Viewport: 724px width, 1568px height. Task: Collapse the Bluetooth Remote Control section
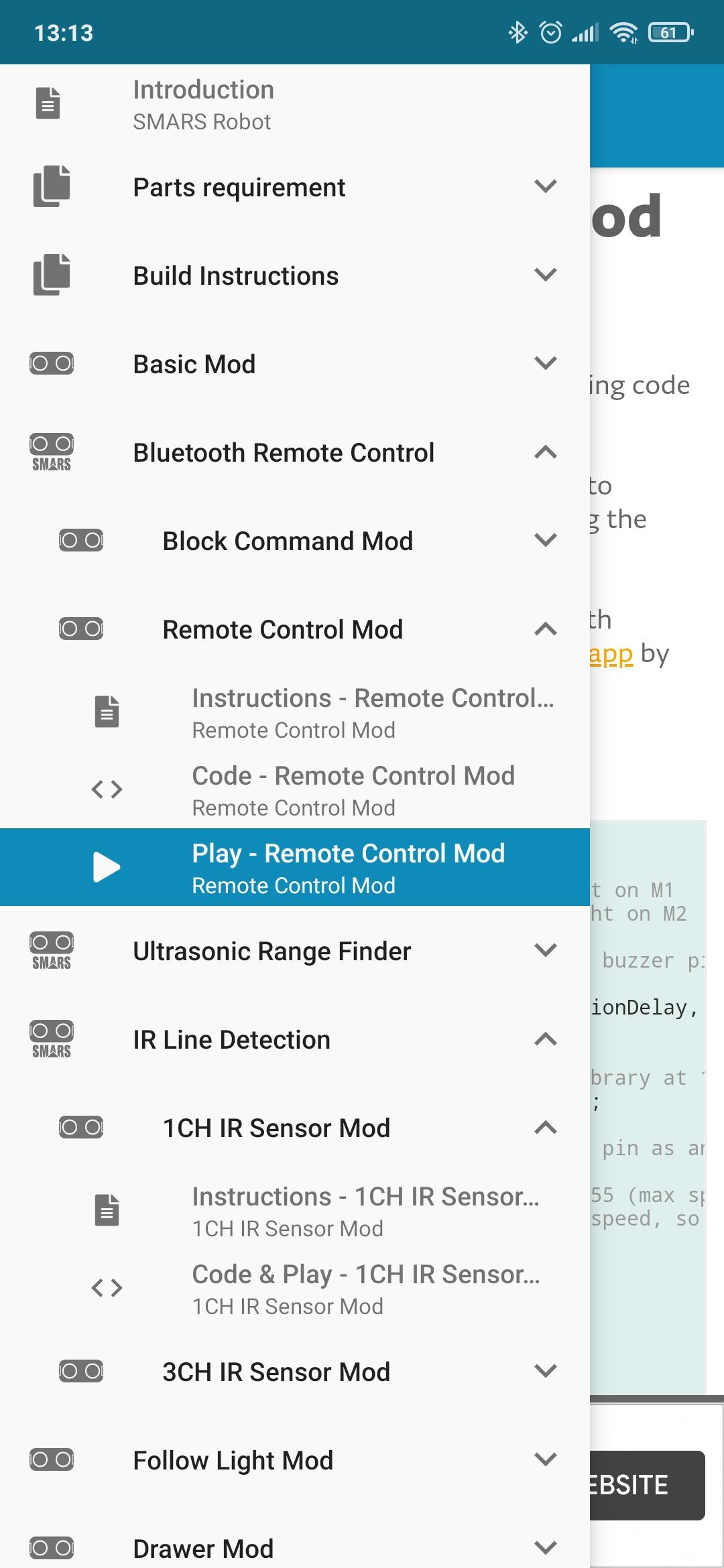[x=546, y=452]
